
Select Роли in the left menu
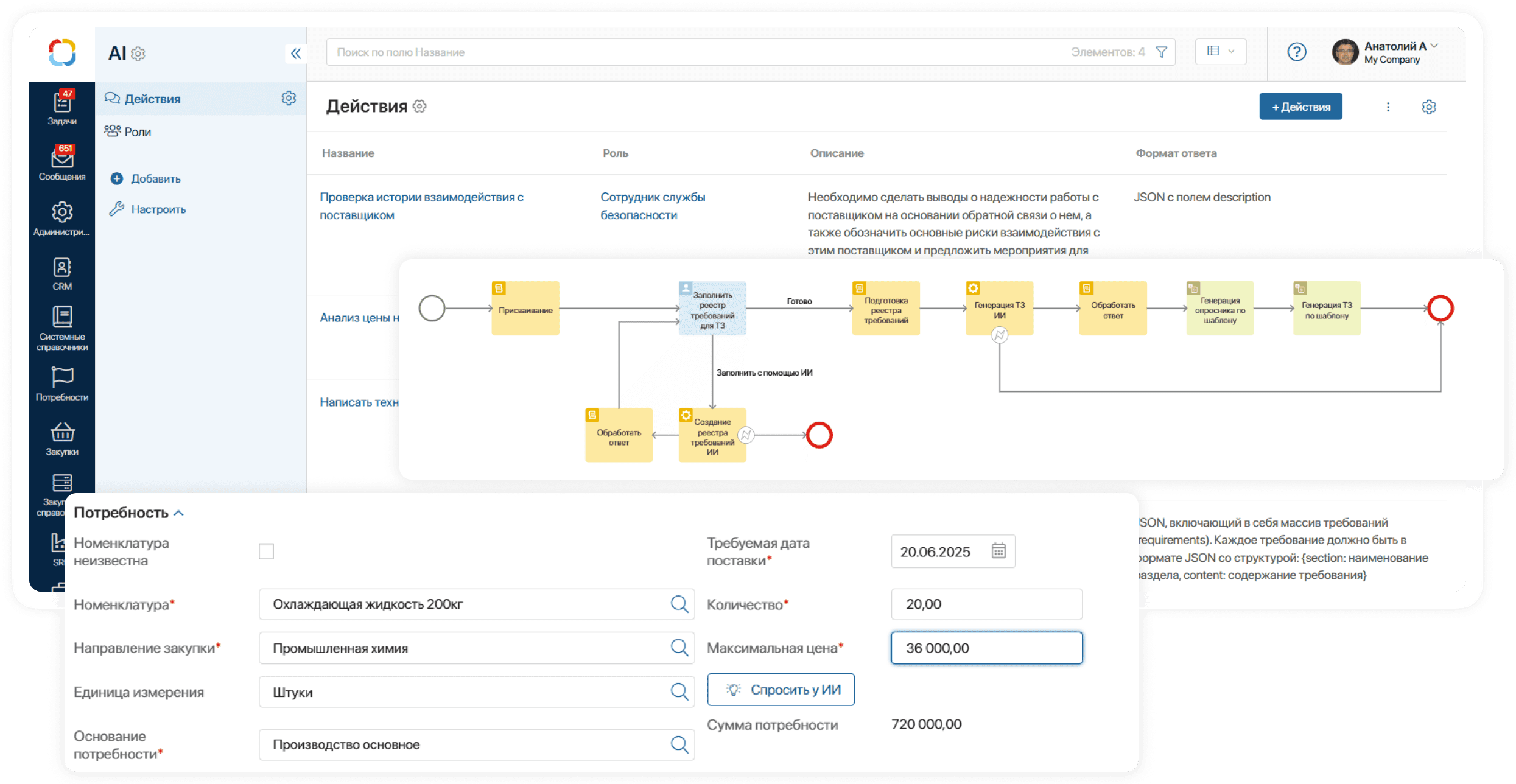click(138, 132)
